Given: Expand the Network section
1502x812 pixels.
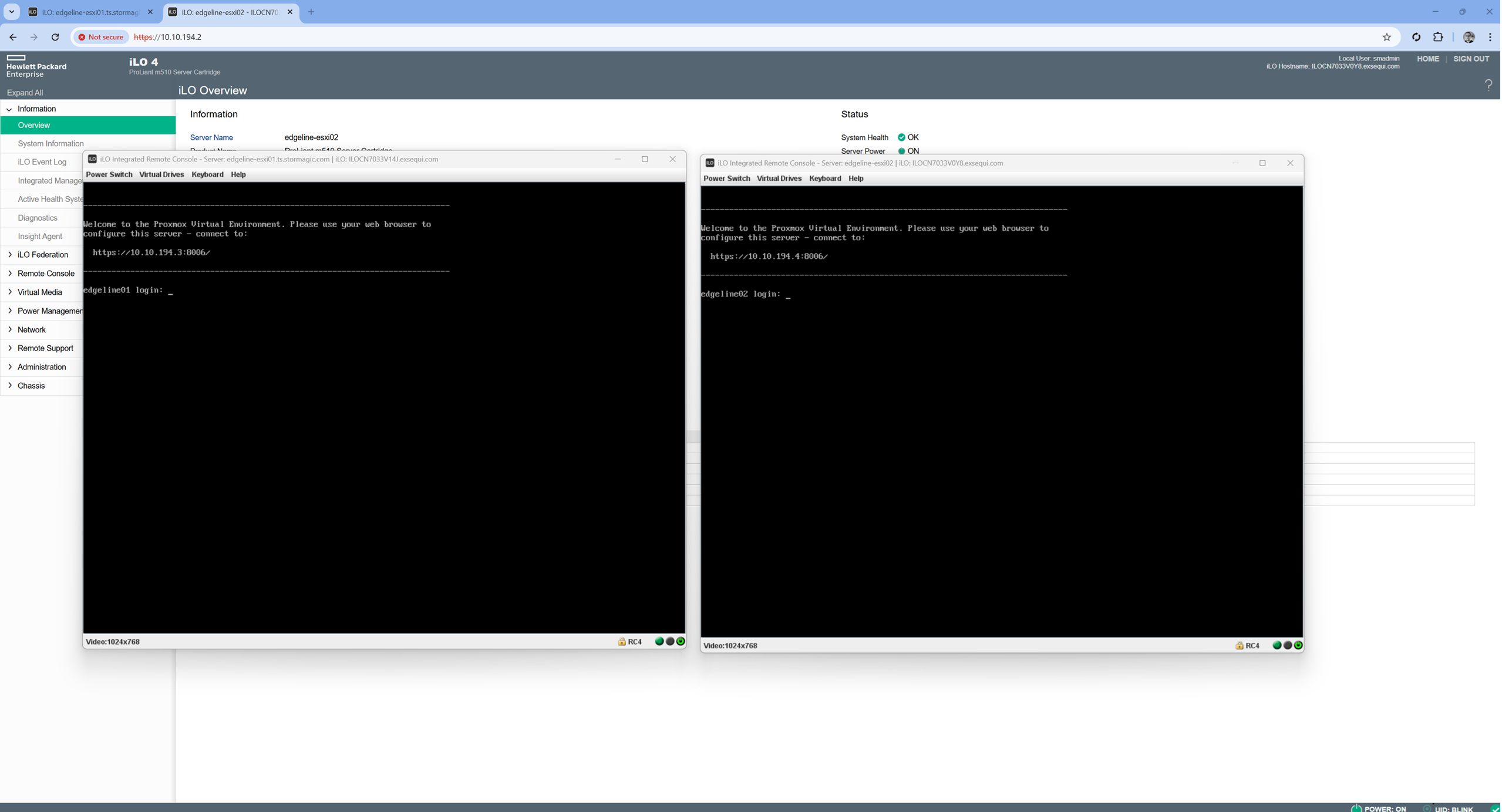Looking at the screenshot, I should [x=10, y=330].
